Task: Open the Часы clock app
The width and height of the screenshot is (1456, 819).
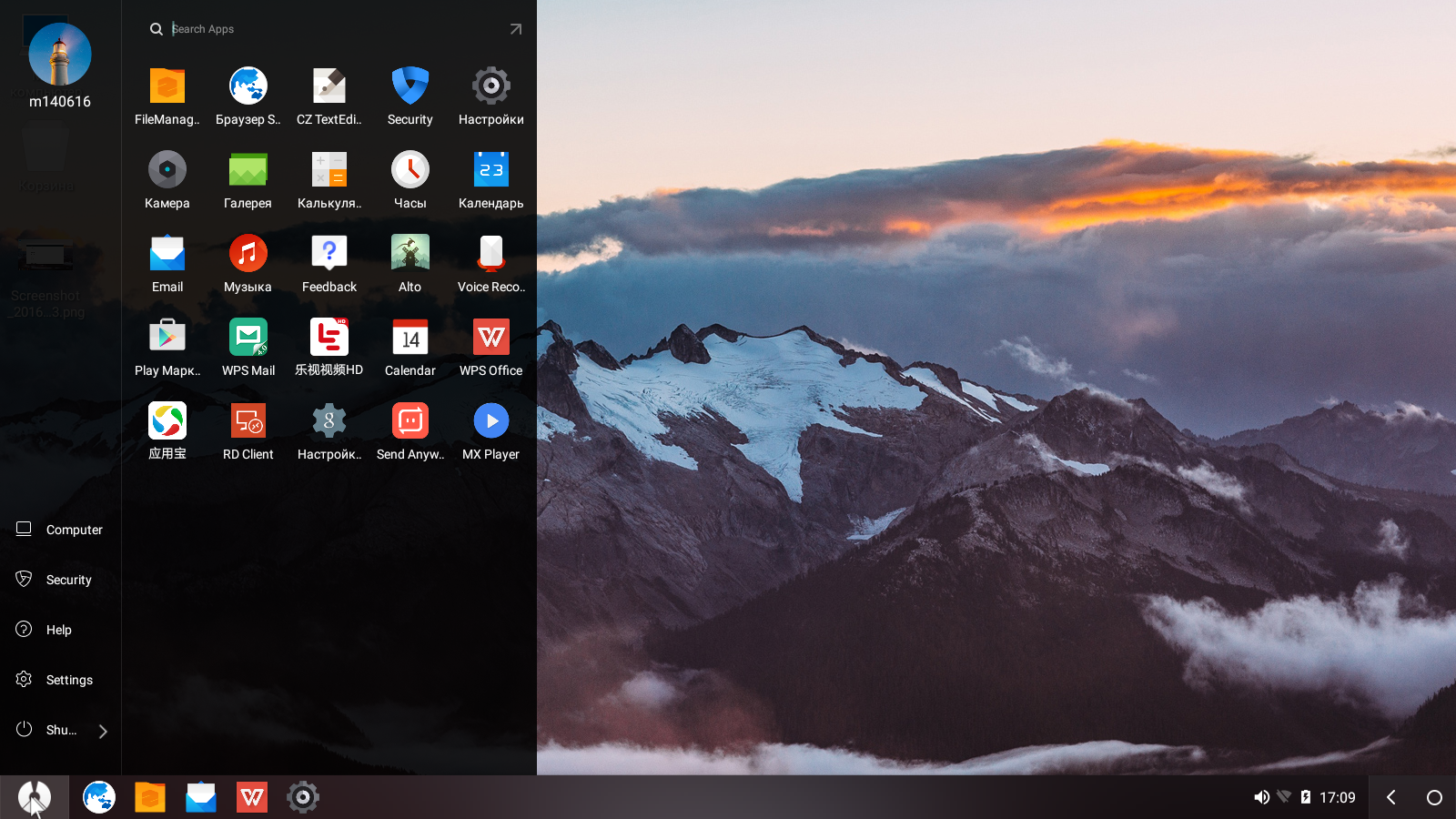Action: point(410,170)
